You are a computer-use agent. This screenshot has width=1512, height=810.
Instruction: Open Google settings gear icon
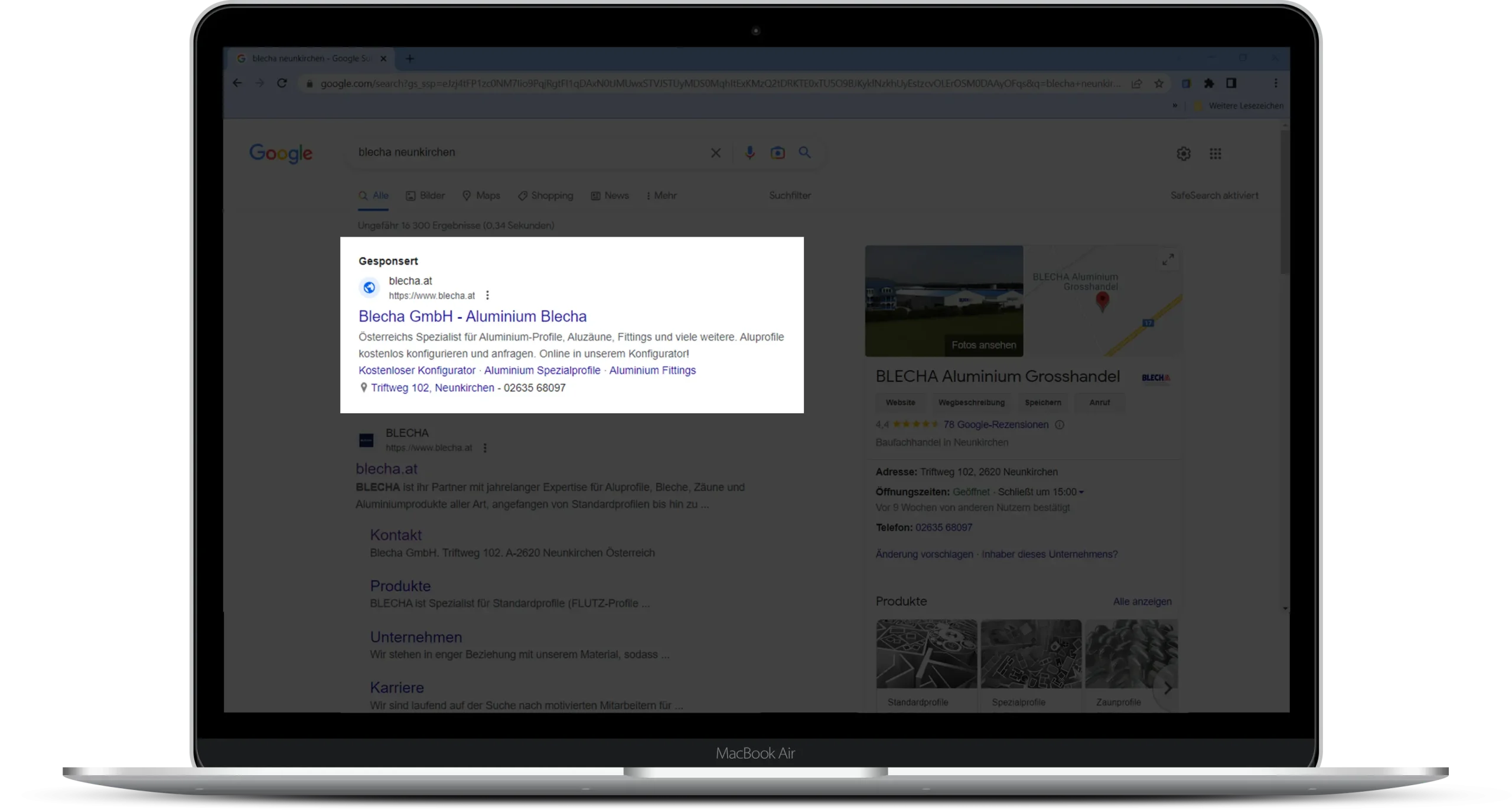pyautogui.click(x=1183, y=153)
